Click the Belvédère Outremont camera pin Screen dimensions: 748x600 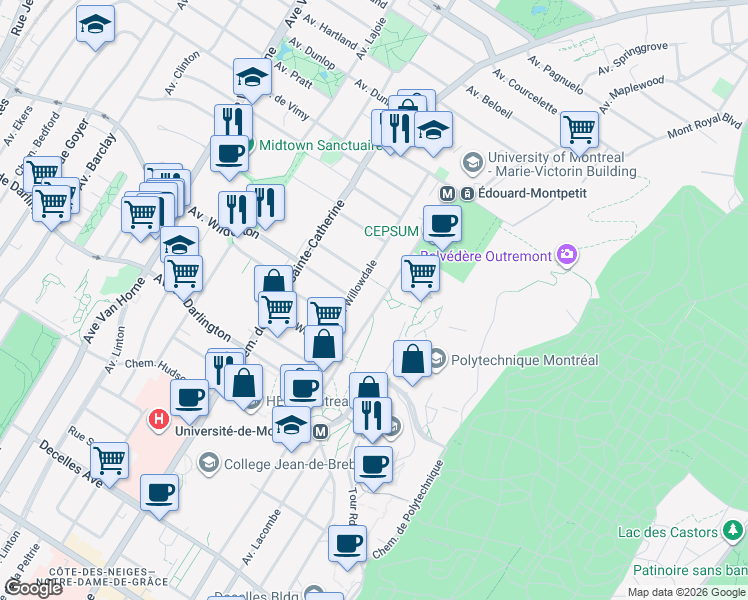point(567,255)
